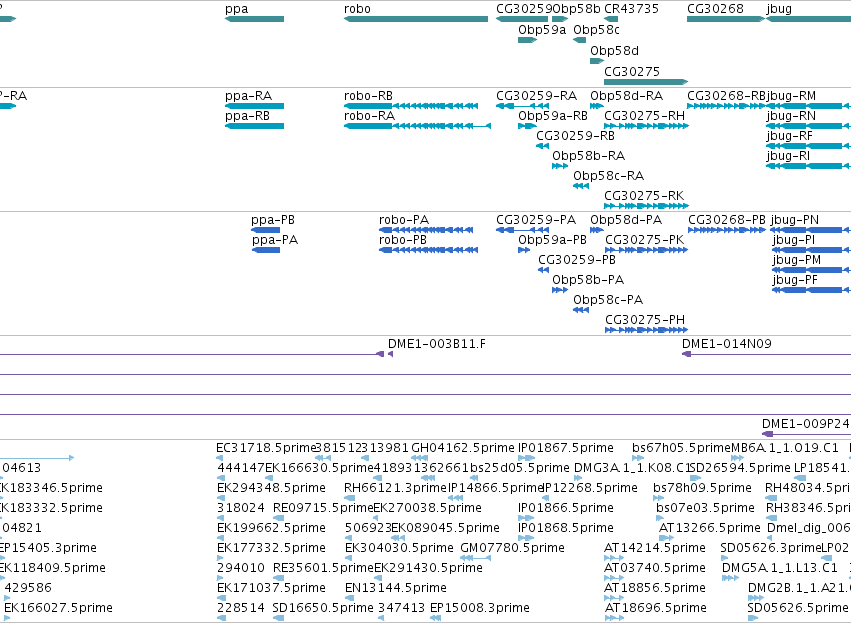Open the CG30275-PH protein feature
Screen dimensions: 851x623
646,330
